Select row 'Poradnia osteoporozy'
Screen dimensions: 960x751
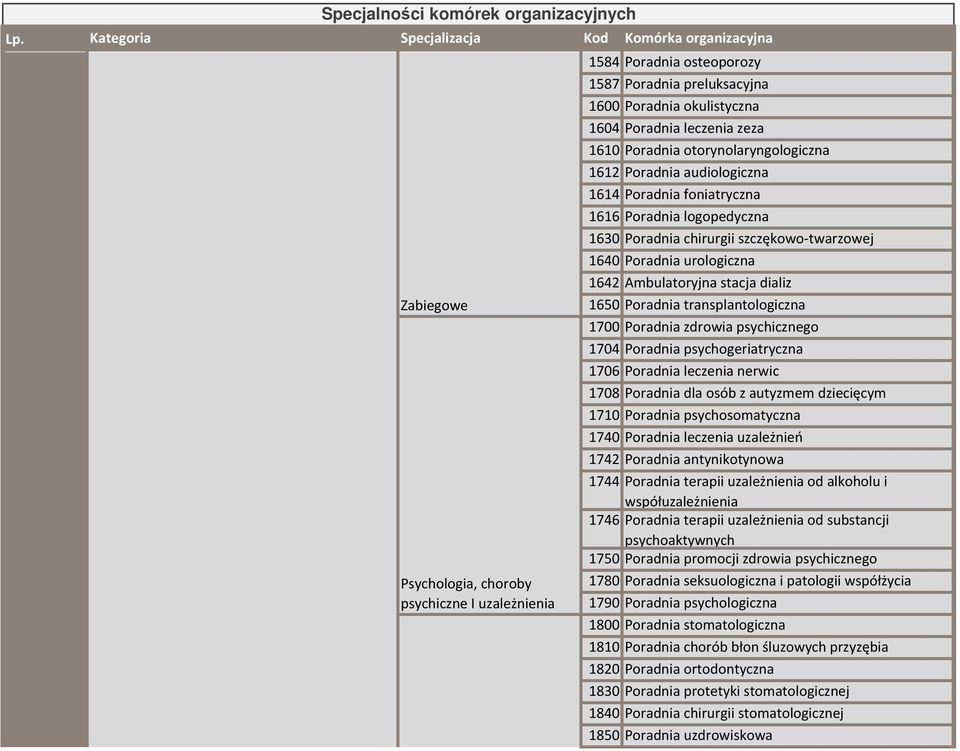point(787,62)
